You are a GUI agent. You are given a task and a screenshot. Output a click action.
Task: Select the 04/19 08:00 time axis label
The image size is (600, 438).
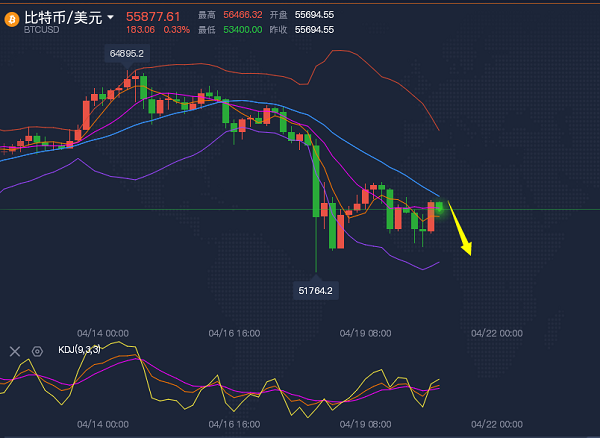pos(365,332)
